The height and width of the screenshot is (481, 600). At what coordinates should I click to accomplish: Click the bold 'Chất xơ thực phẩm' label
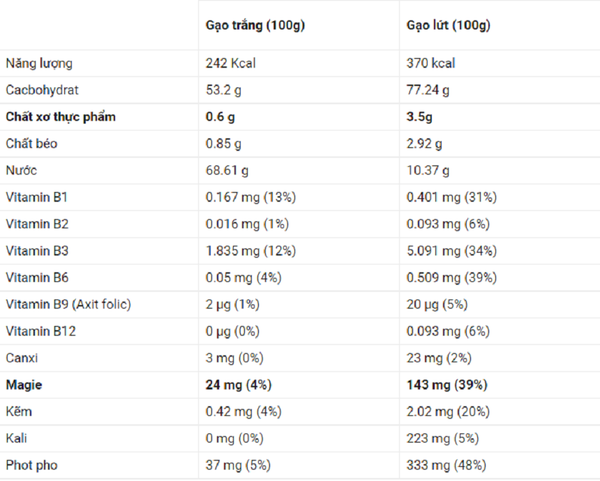coord(60,117)
